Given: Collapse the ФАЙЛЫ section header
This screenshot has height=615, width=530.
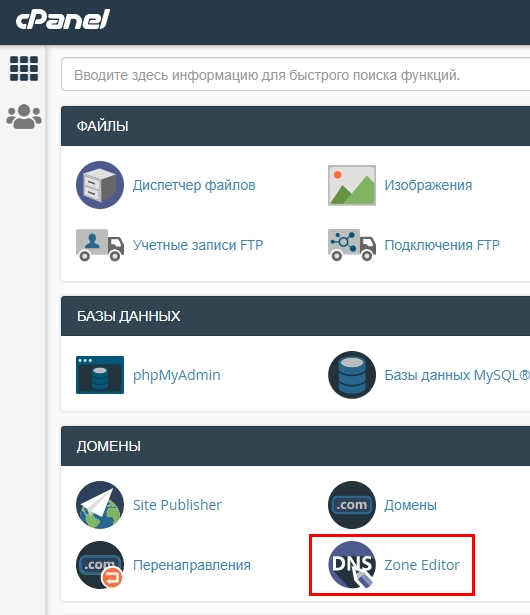Looking at the screenshot, I should [x=295, y=126].
